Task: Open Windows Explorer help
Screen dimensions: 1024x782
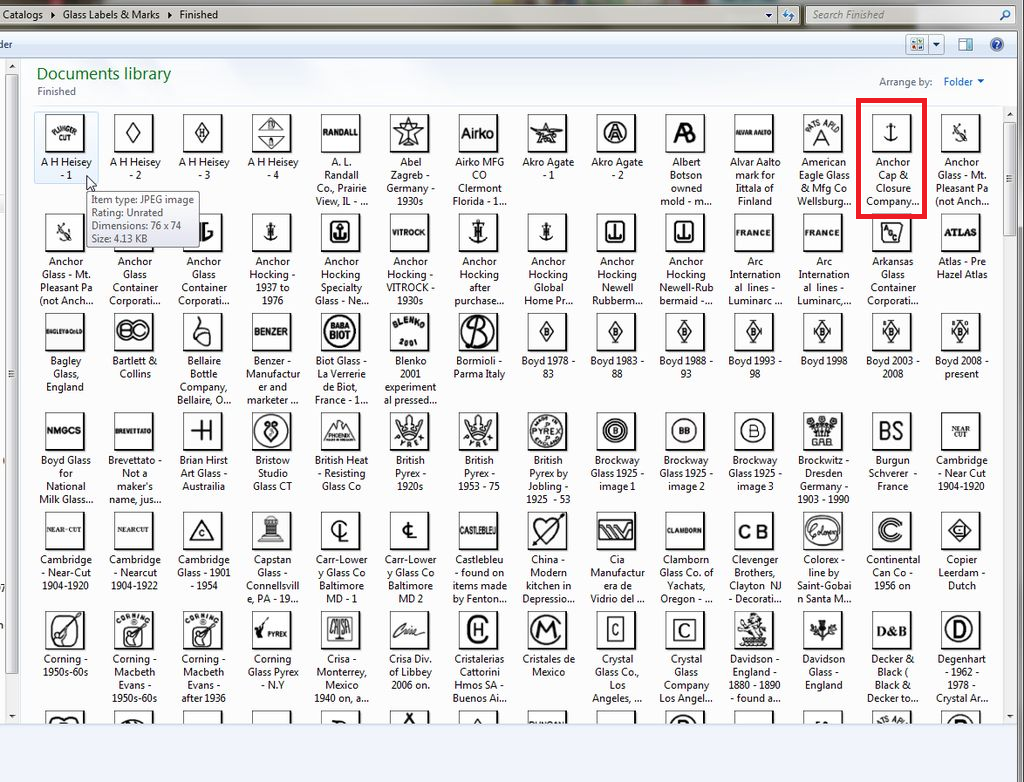Action: [x=996, y=45]
